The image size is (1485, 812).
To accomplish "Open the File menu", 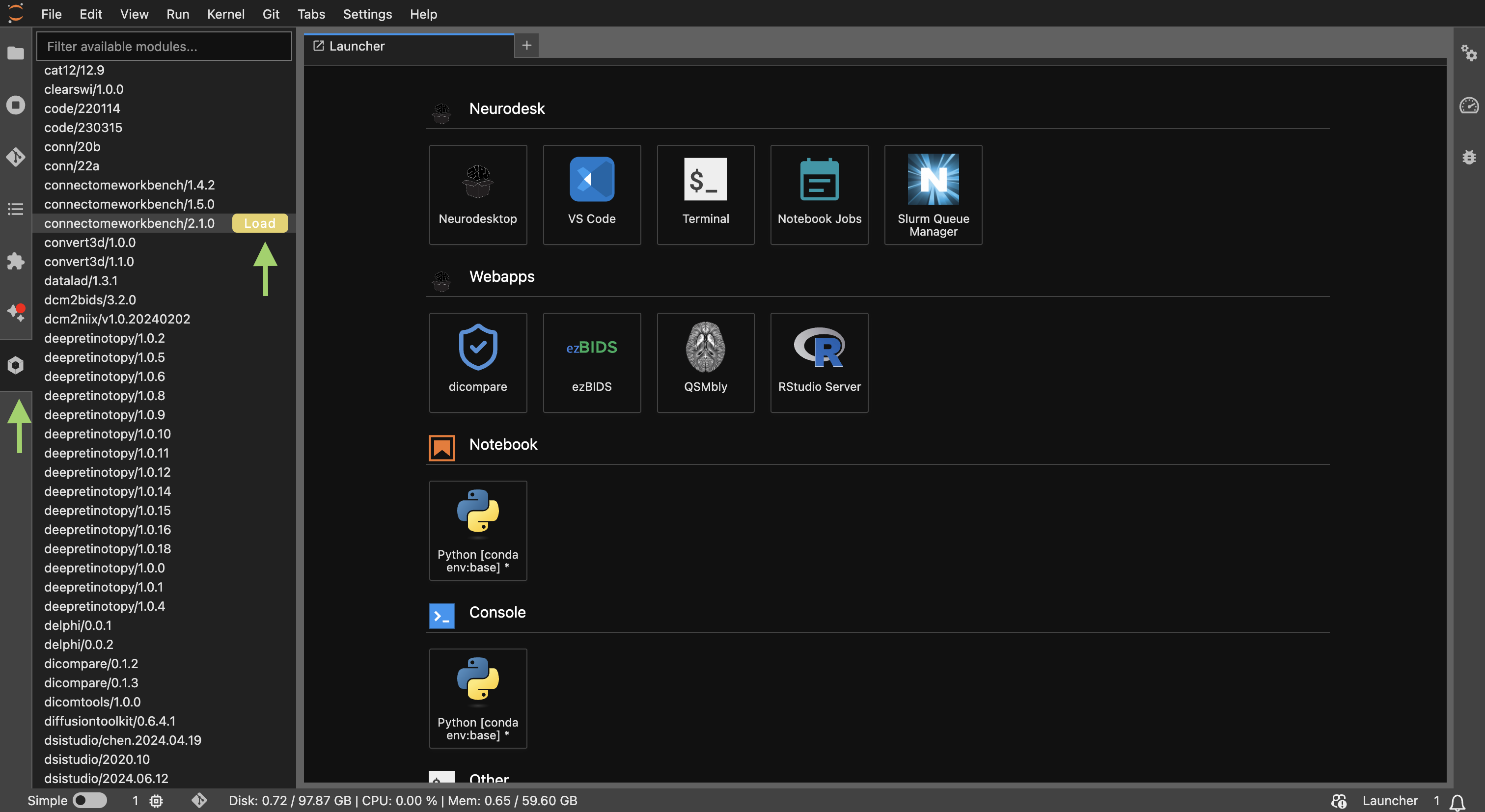I will click(x=51, y=14).
